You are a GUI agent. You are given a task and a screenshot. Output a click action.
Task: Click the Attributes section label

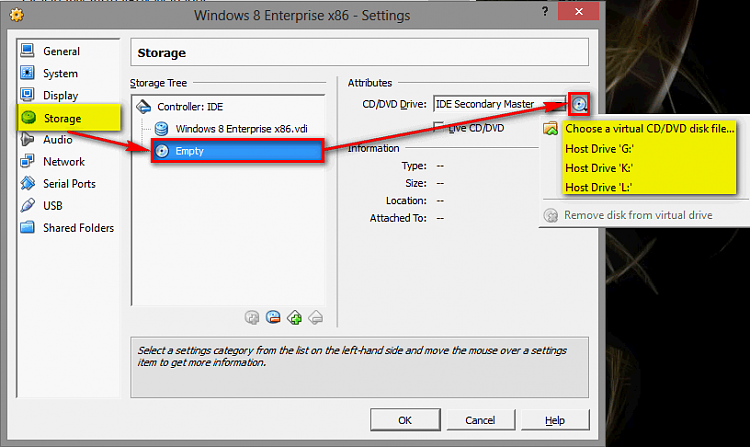[x=370, y=83]
